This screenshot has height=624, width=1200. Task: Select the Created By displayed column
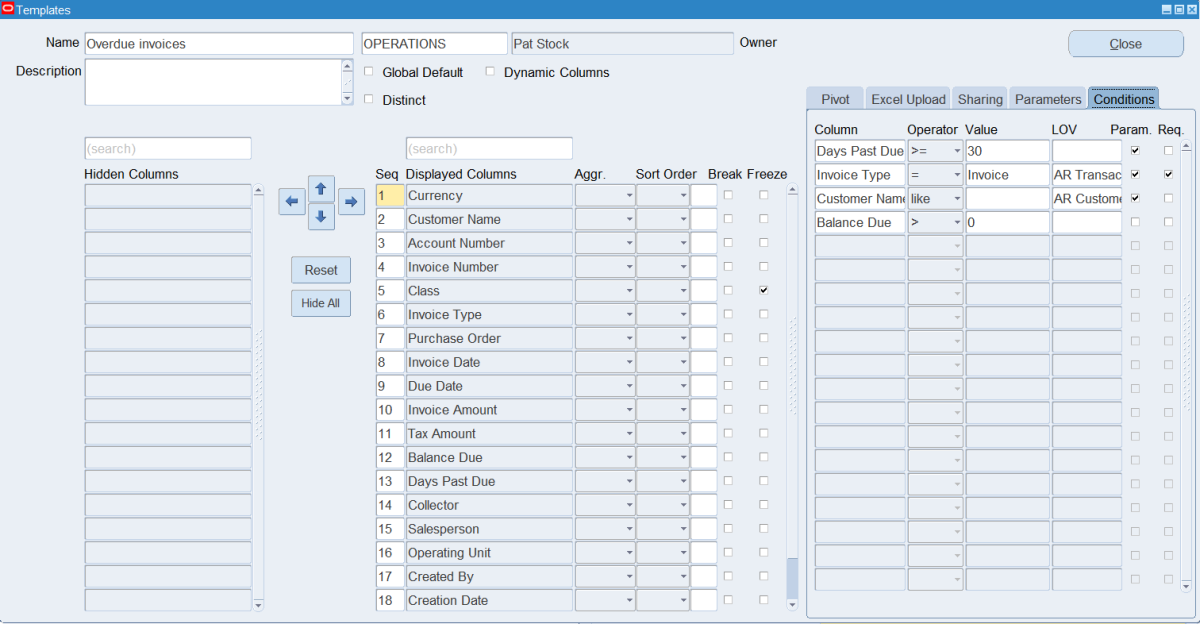pos(489,577)
